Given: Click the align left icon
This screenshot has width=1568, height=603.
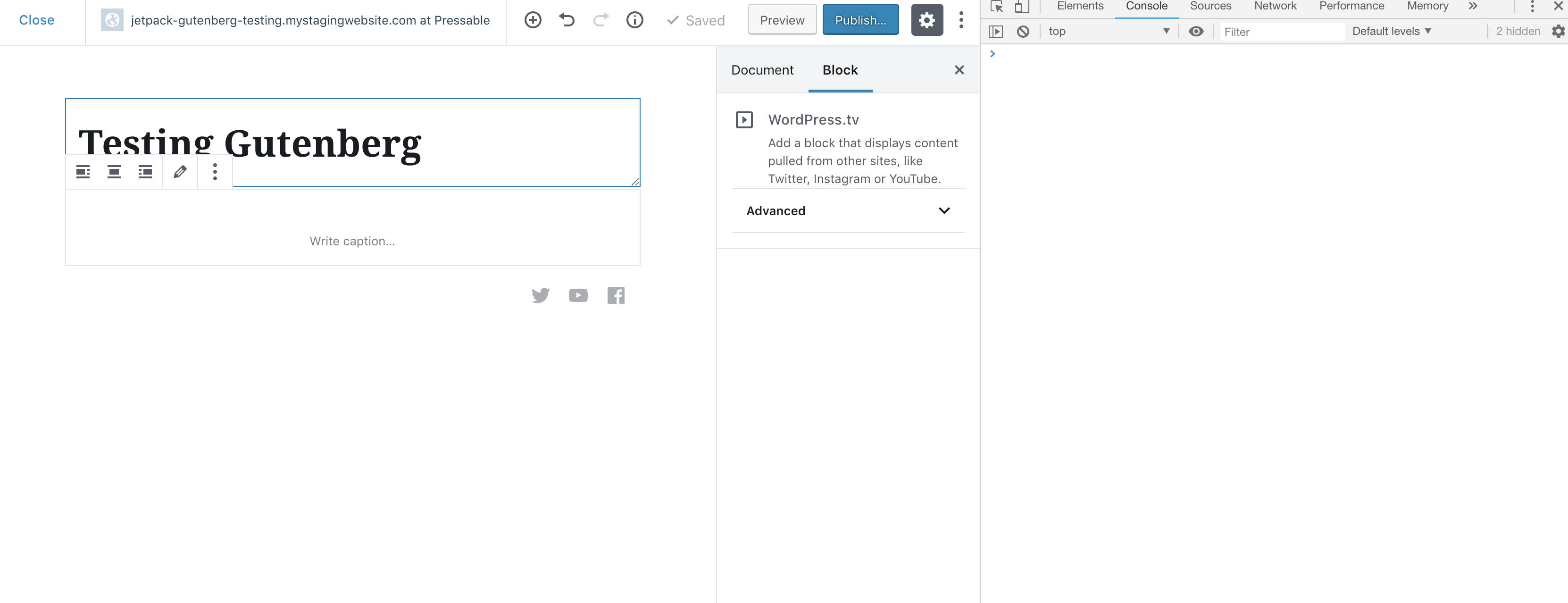Looking at the screenshot, I should 83,172.
